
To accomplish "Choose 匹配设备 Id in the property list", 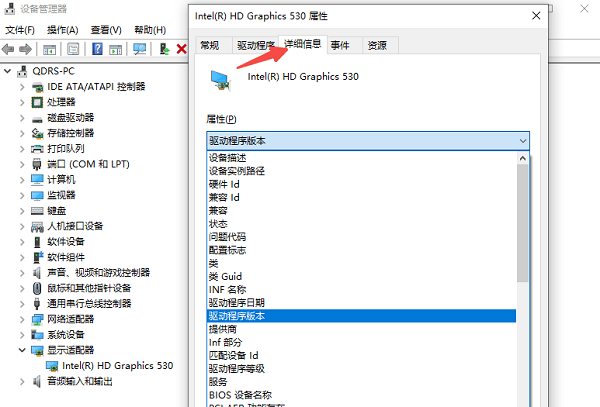I will (361, 356).
